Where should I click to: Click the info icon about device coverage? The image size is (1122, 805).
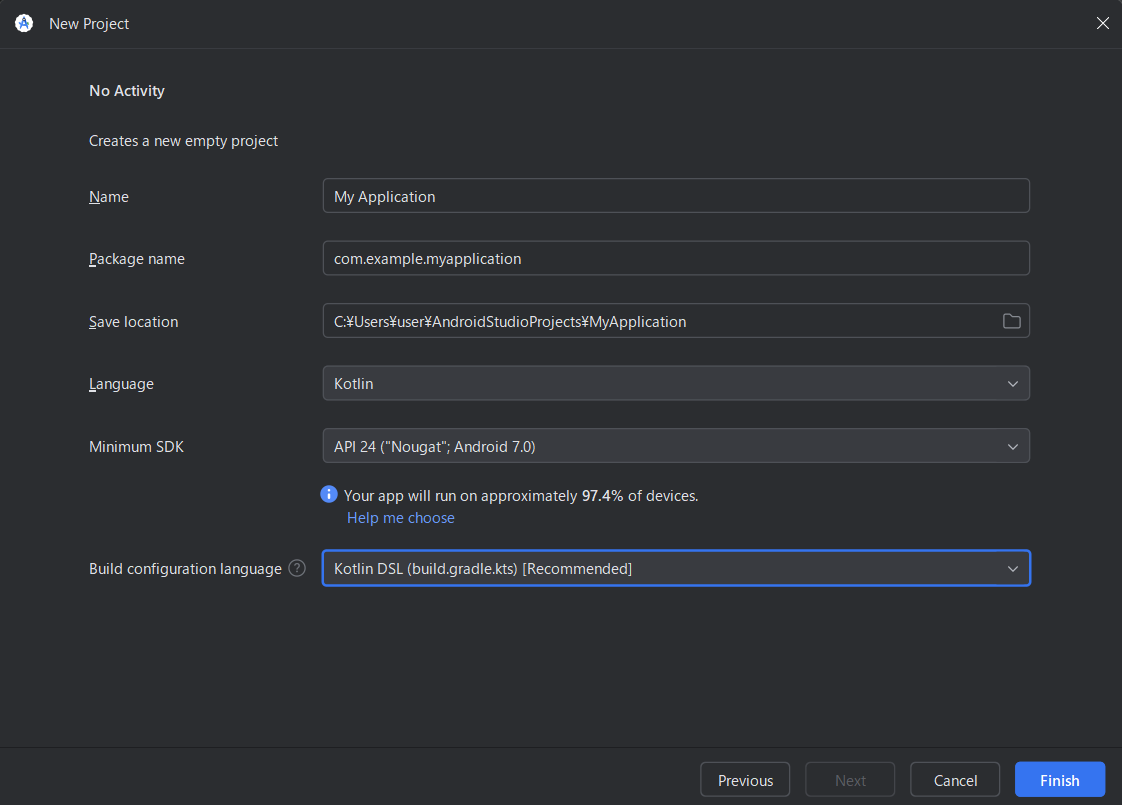(328, 494)
